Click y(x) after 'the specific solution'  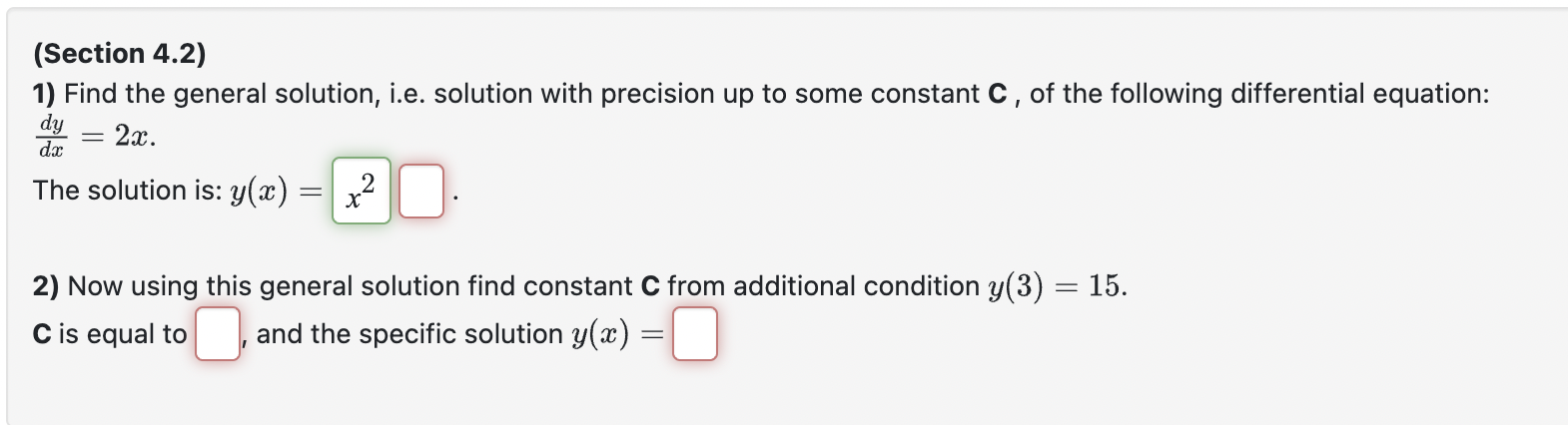point(601,334)
